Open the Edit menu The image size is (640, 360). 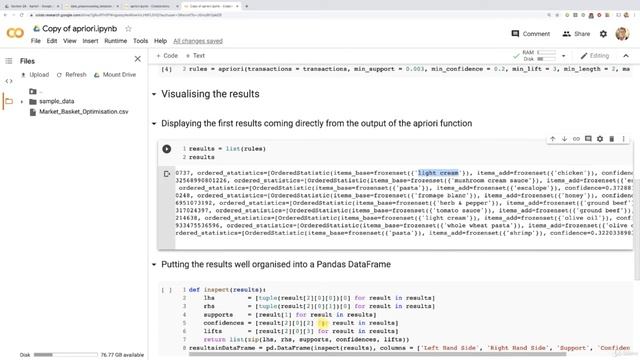[52, 41]
